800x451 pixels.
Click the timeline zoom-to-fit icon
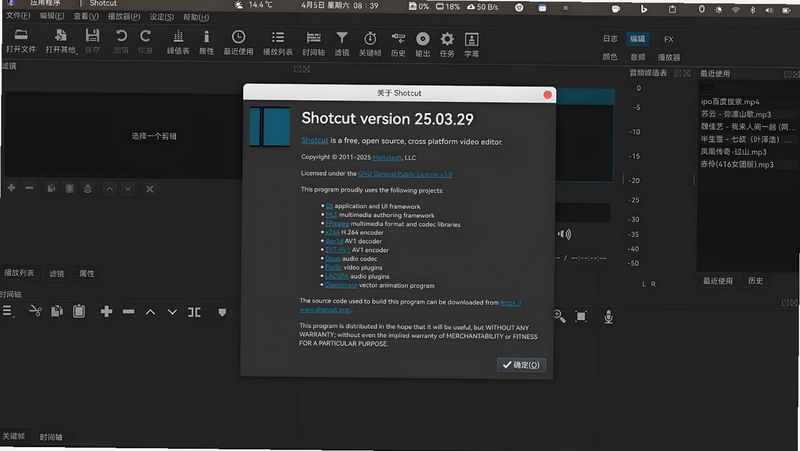(581, 317)
